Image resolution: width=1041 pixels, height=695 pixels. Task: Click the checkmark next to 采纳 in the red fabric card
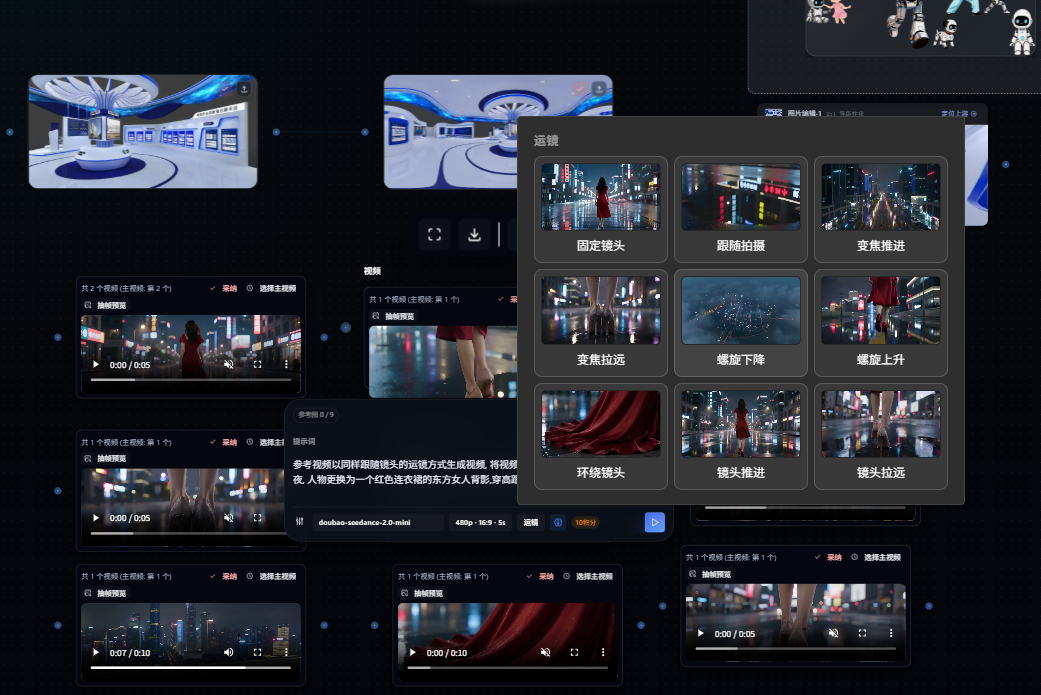pyautogui.click(x=529, y=576)
